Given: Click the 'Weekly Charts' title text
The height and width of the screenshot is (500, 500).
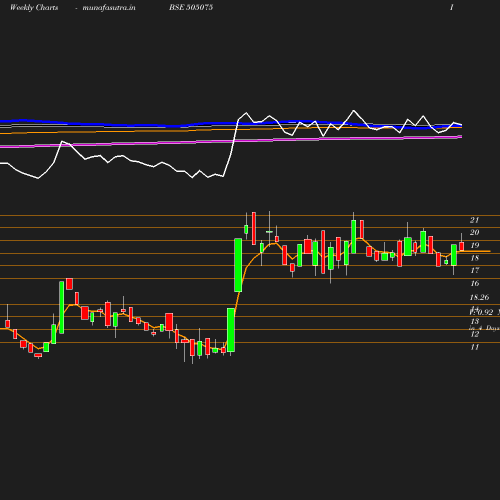Looking at the screenshot, I should pyautogui.click(x=34, y=7).
